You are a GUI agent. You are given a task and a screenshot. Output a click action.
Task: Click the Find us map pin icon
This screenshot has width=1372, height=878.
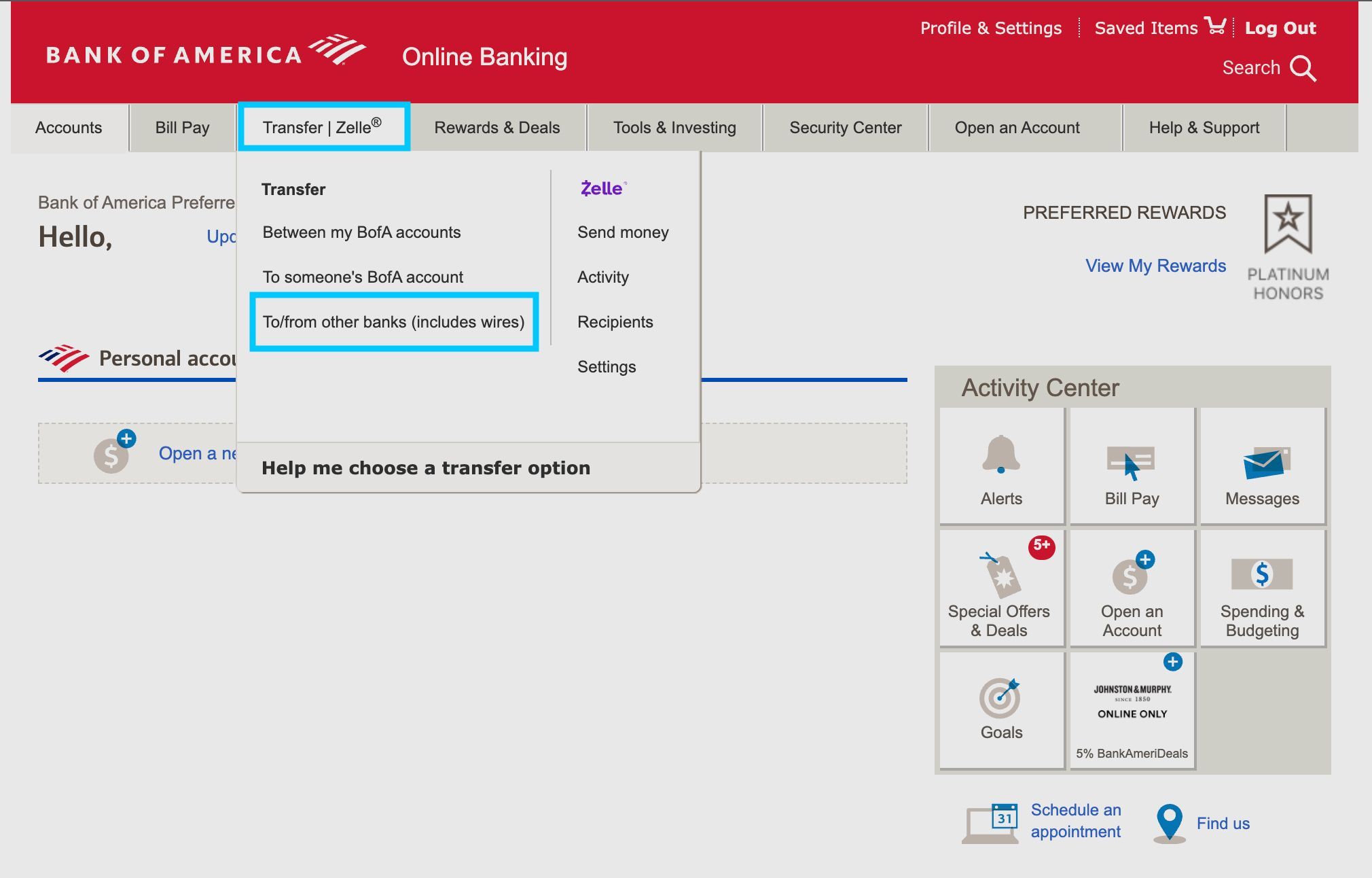click(x=1170, y=824)
